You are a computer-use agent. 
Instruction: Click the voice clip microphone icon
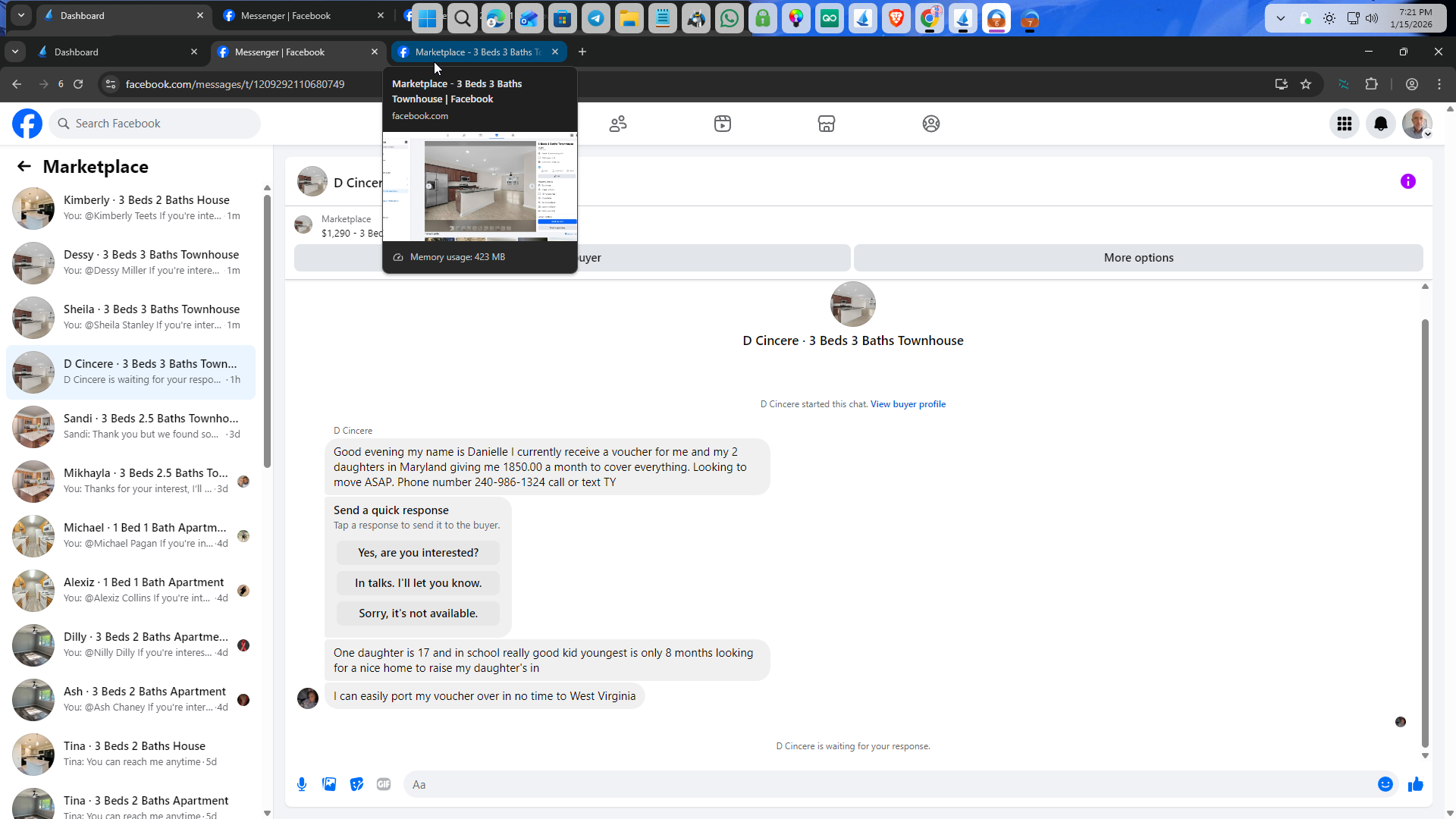coord(302,784)
